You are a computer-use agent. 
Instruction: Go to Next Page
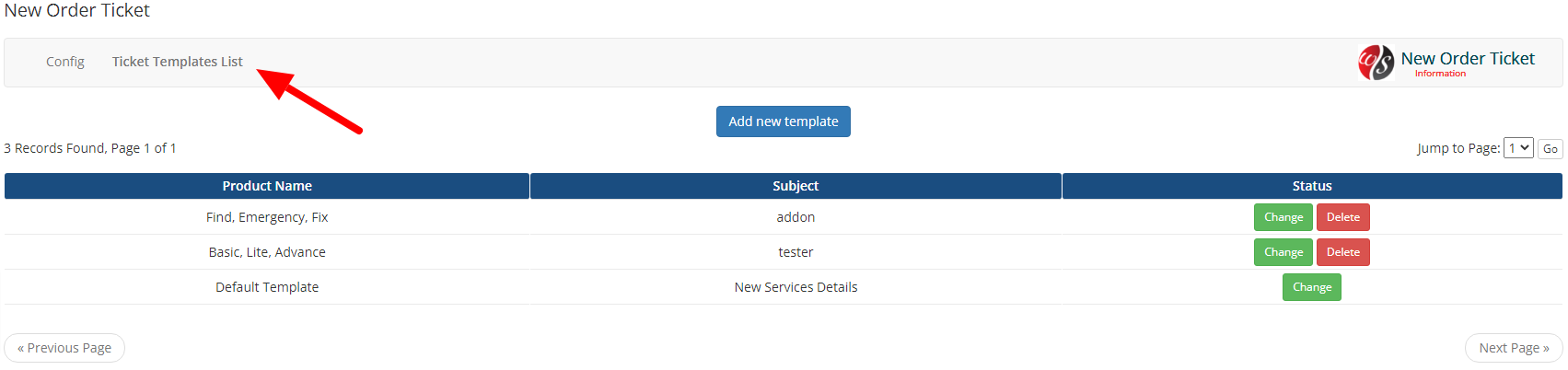click(x=1514, y=348)
